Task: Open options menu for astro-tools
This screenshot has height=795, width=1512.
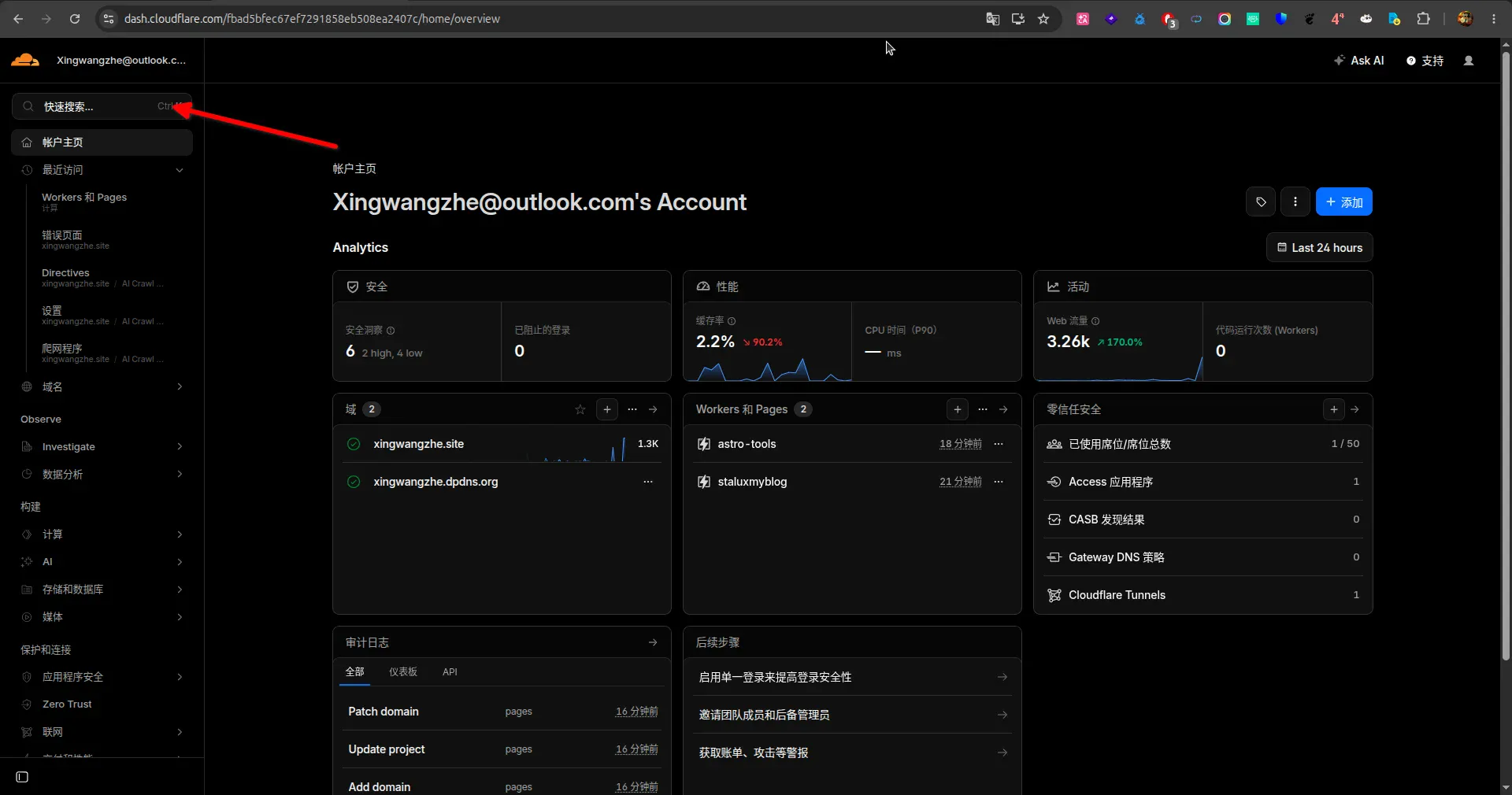Action: click(x=999, y=444)
